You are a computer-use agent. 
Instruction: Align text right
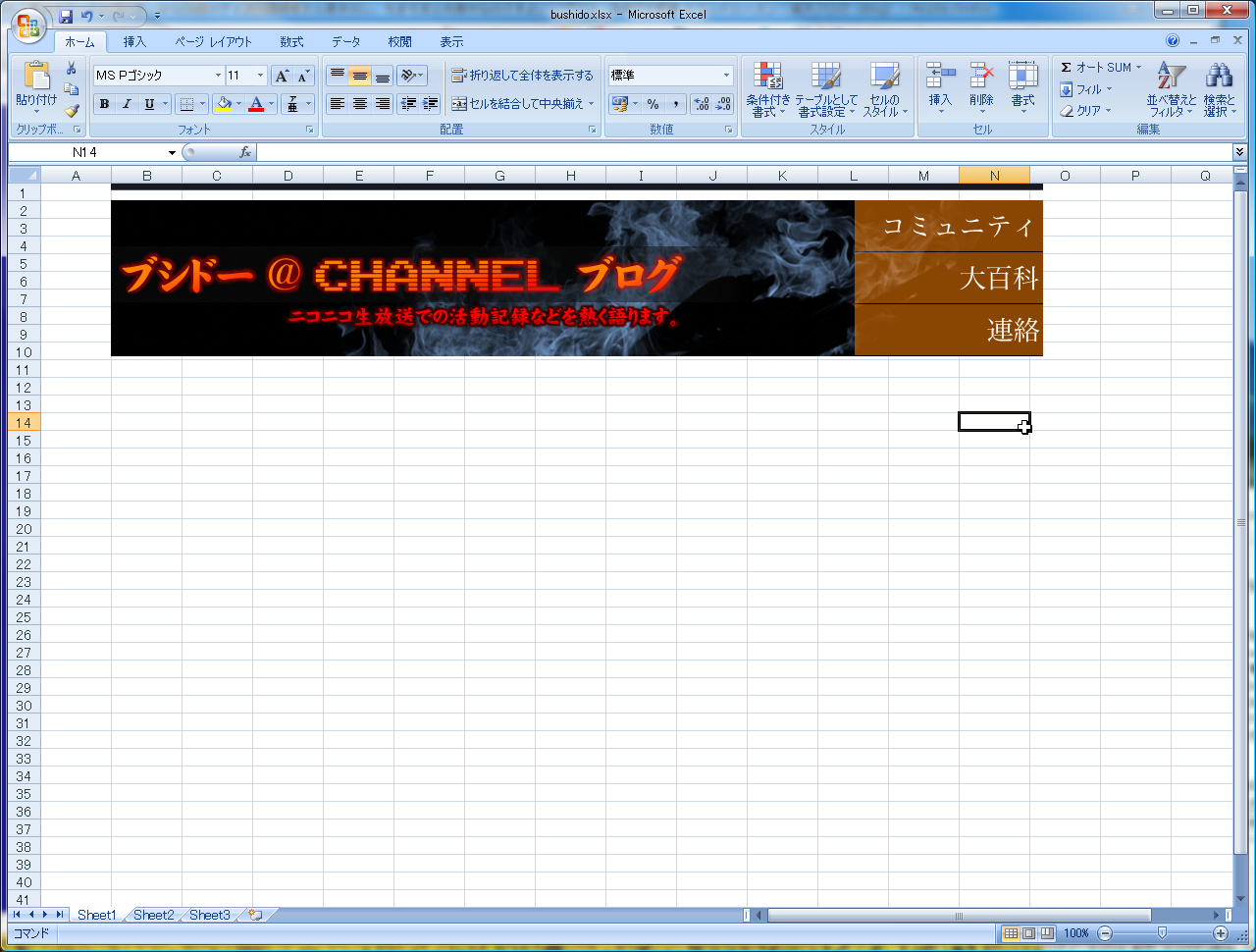coord(383,104)
